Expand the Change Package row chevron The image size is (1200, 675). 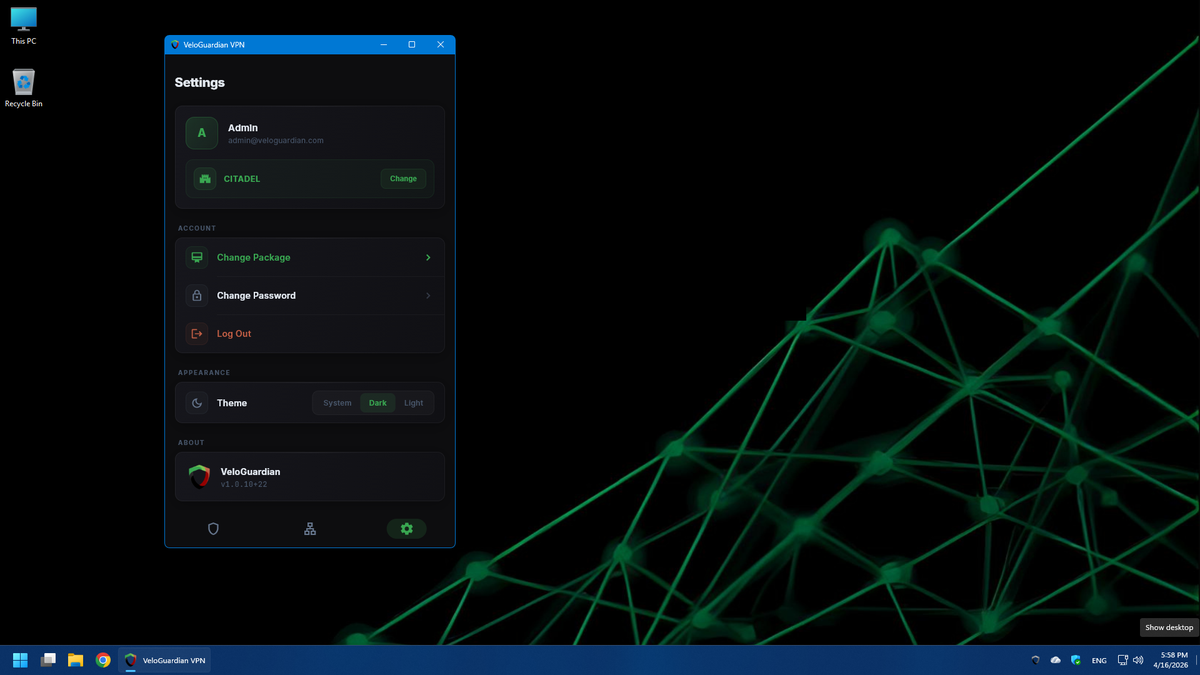coord(428,257)
